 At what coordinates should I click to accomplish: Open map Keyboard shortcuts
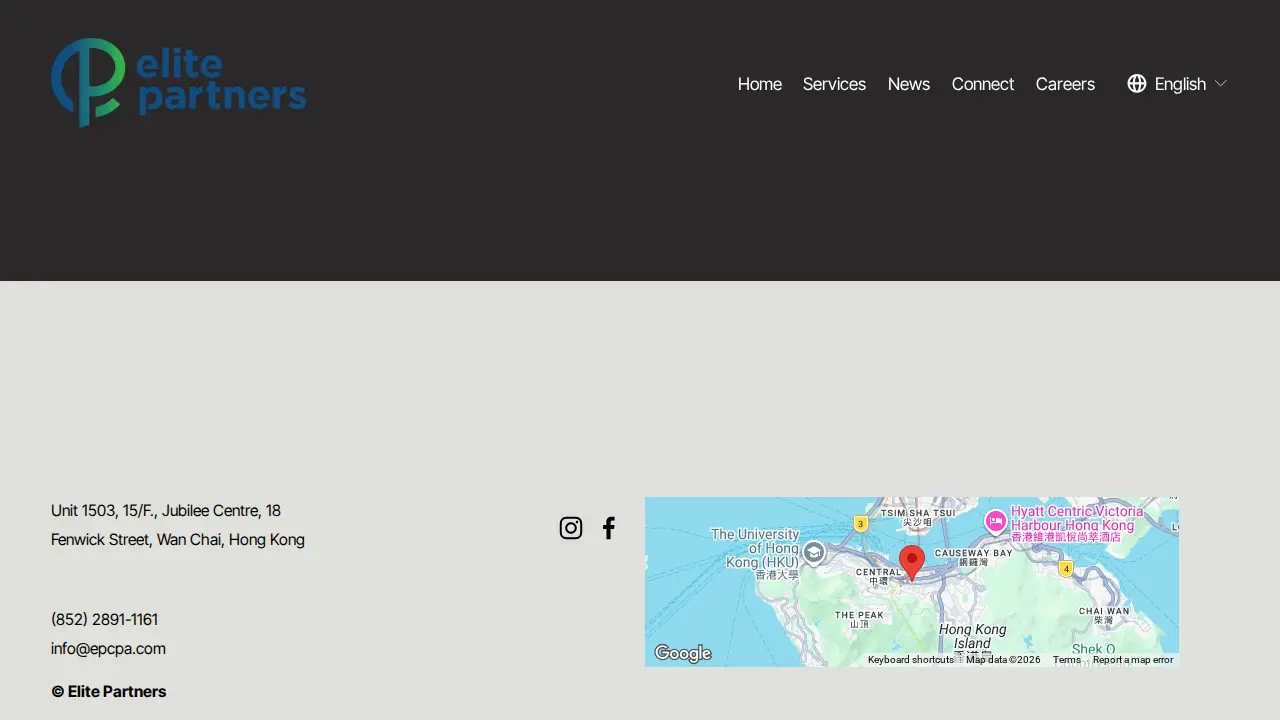click(x=910, y=660)
